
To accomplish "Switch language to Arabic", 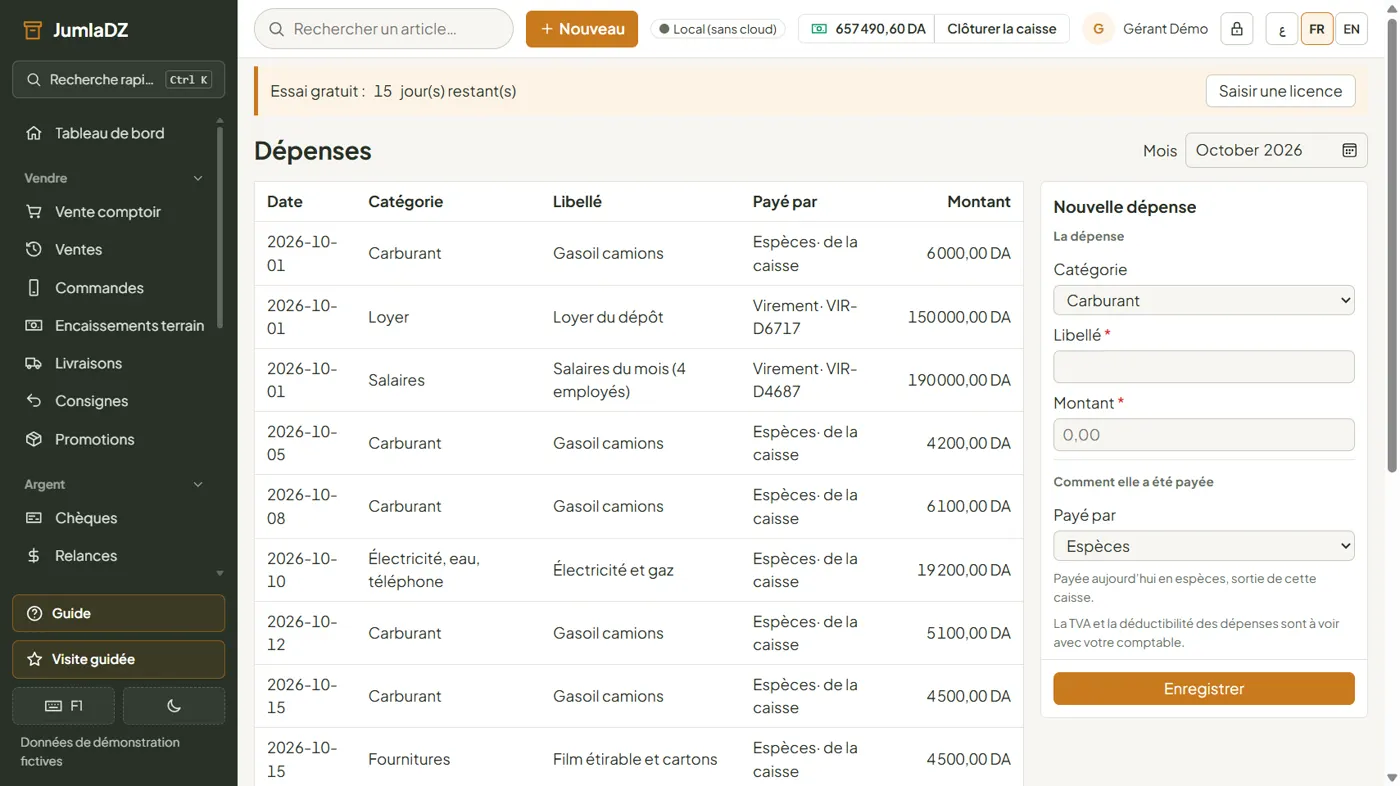I will [x=1282, y=29].
